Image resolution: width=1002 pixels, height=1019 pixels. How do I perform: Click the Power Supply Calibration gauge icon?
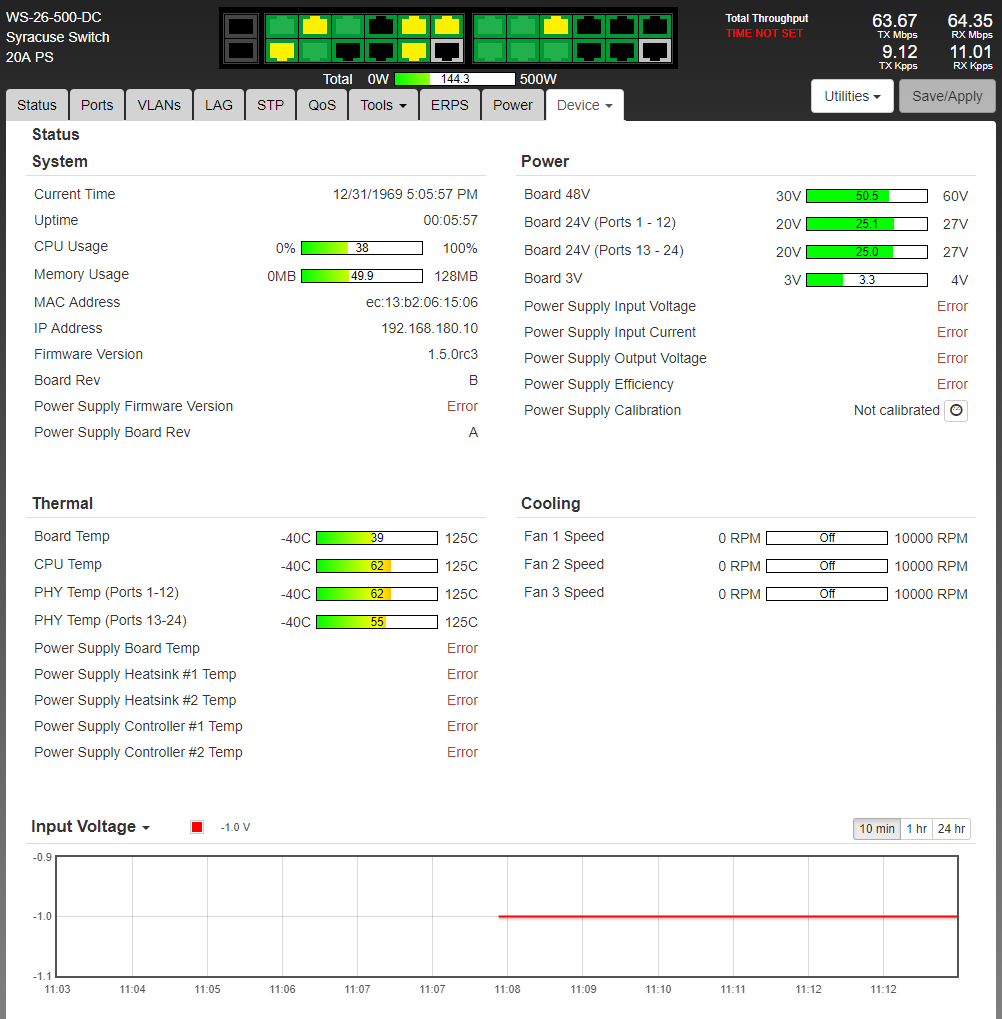click(x=956, y=410)
